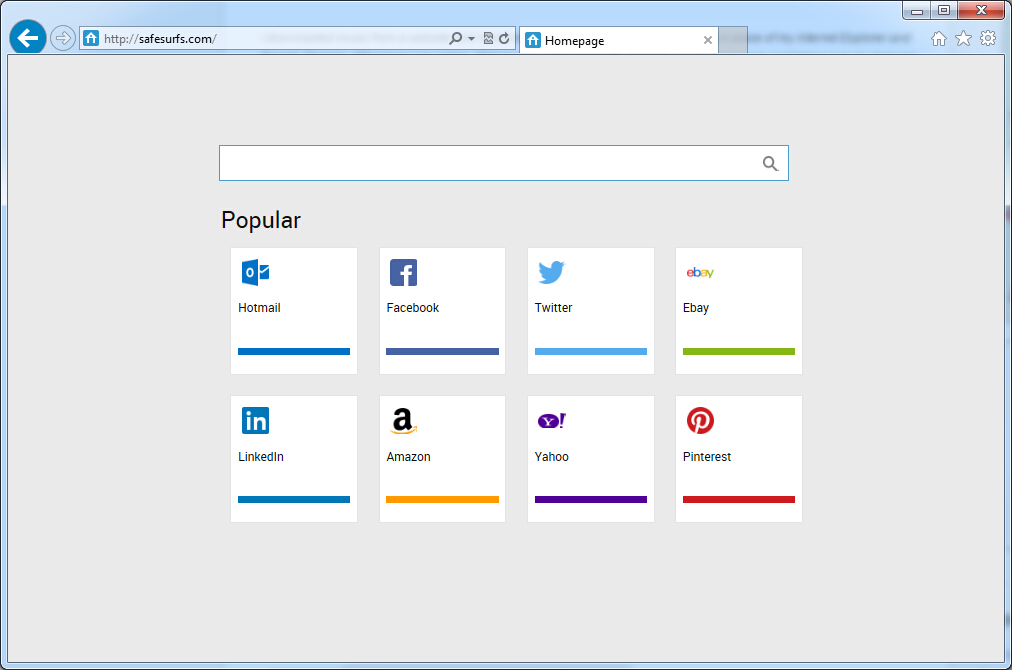The height and width of the screenshot is (670, 1012).
Task: Click the Hotmail Outlook icon
Action: click(x=256, y=272)
